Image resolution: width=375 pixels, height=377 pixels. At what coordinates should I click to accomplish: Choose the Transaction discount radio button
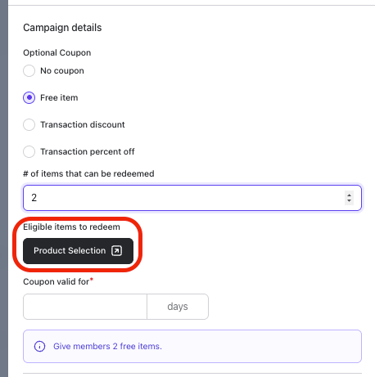(29, 125)
